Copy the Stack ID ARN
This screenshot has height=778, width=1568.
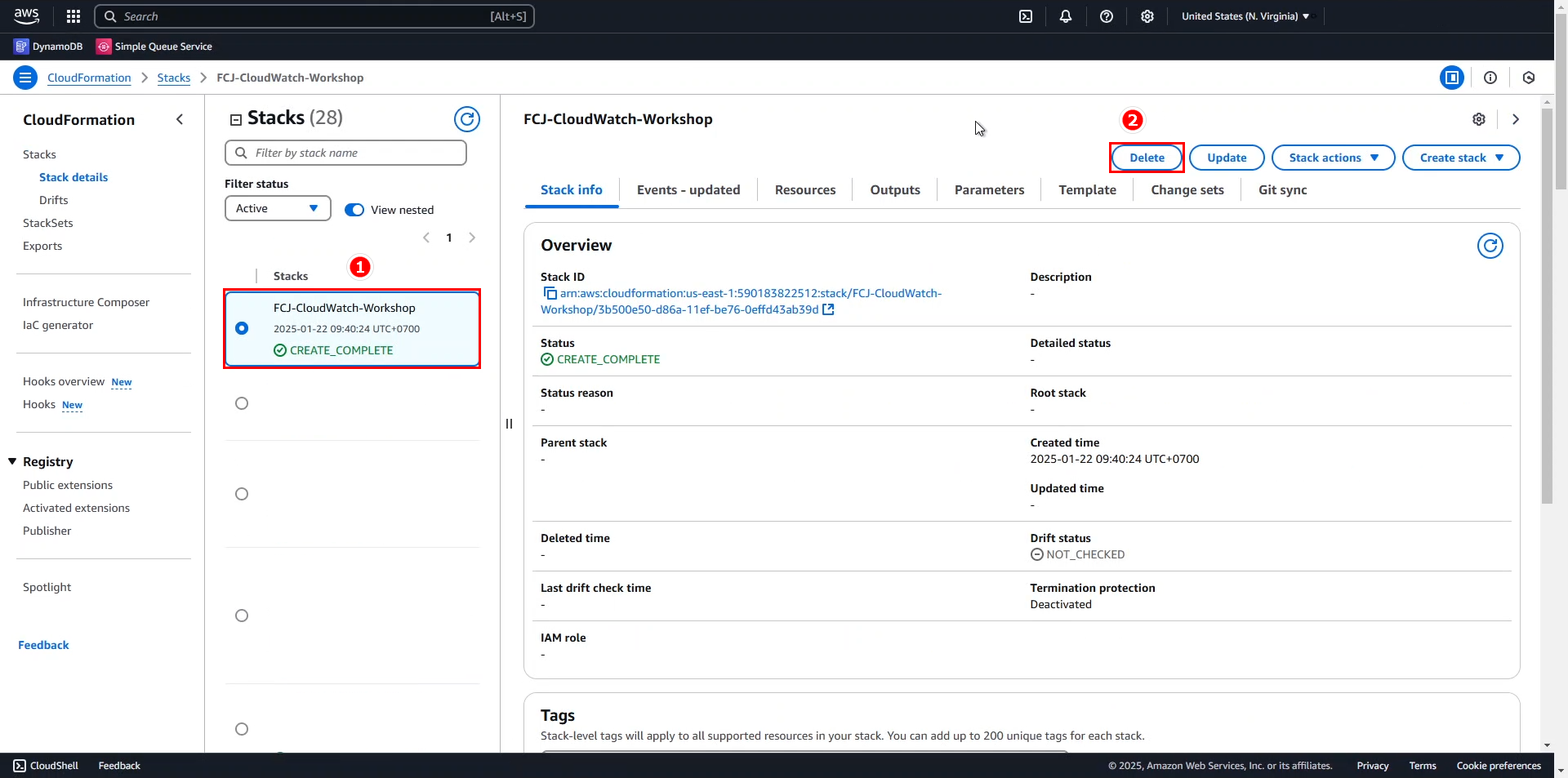550,293
